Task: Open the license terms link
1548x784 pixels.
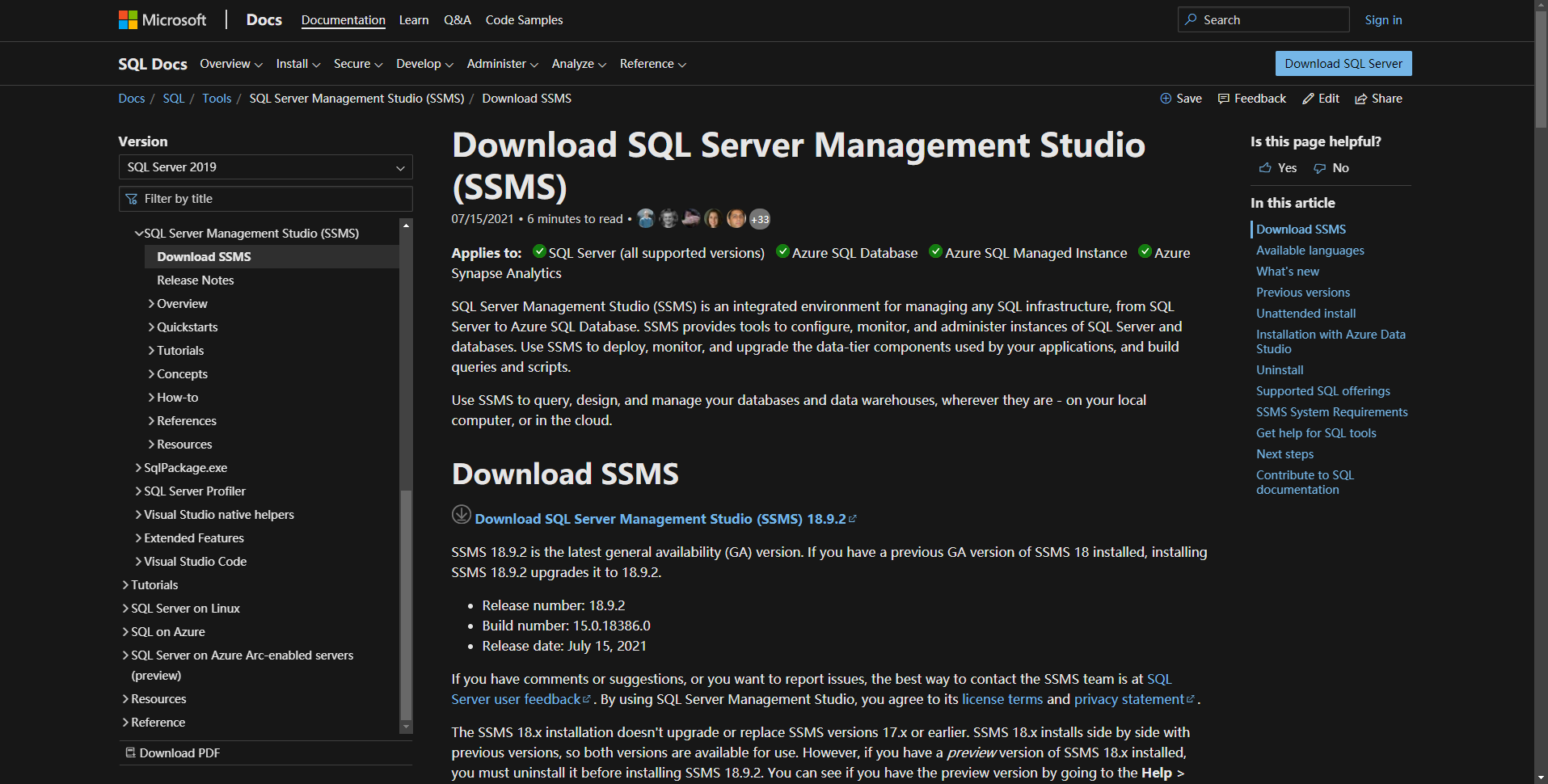Action: click(x=1002, y=699)
